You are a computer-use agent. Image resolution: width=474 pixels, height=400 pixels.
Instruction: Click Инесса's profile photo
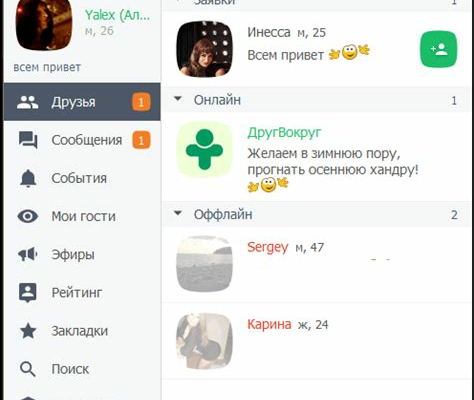pyautogui.click(x=204, y=49)
